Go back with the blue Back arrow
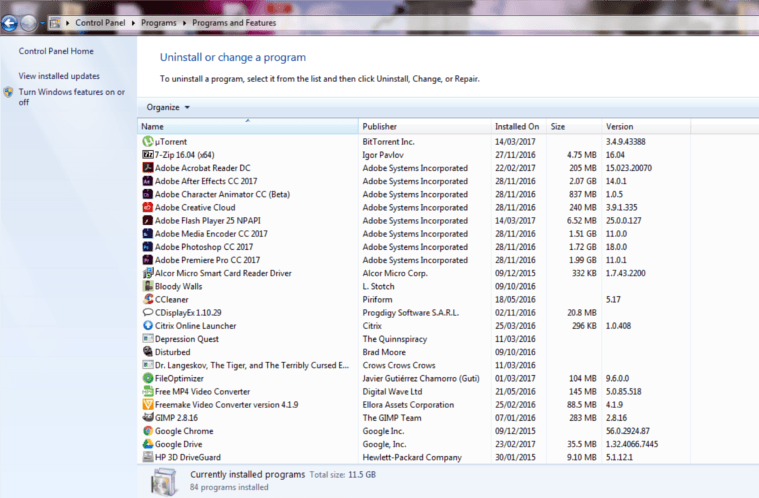 pos(9,23)
